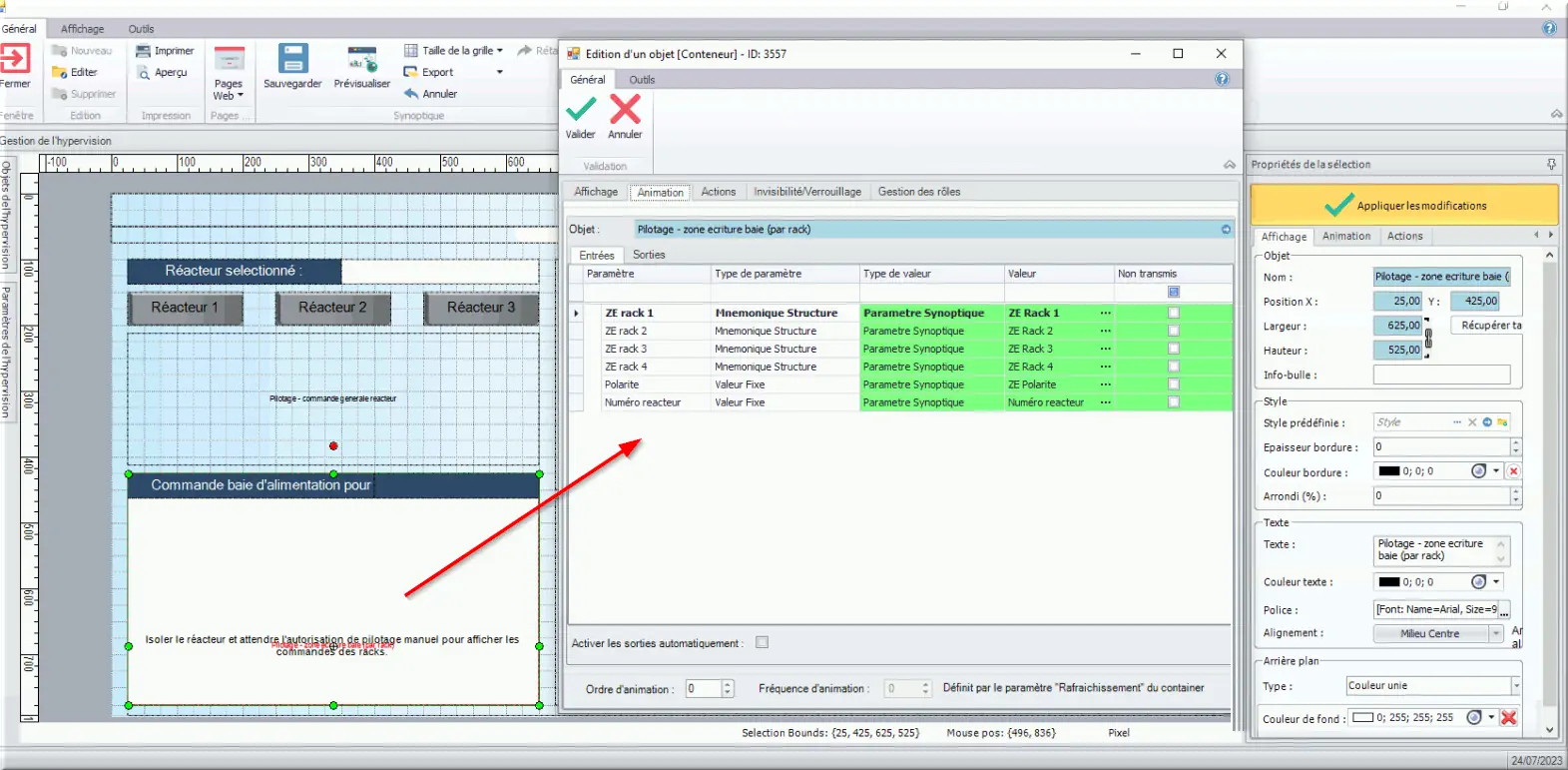Click the blue arrow icon in Style prédéfinie
The width and height of the screenshot is (1568, 770).
click(1487, 422)
